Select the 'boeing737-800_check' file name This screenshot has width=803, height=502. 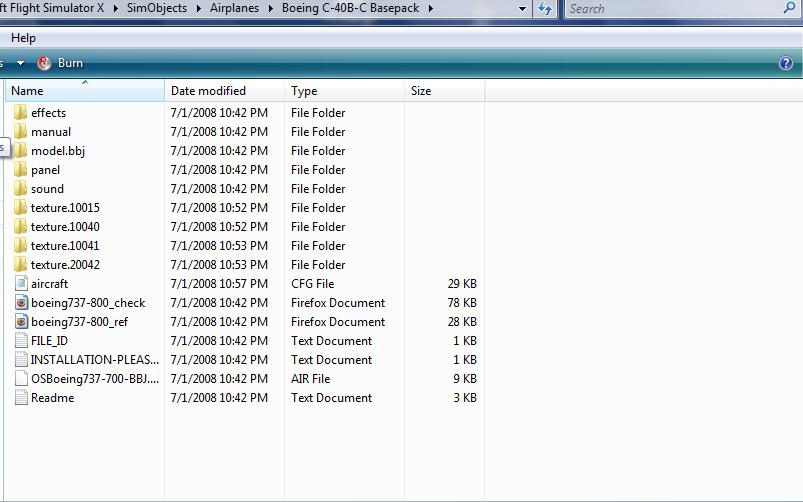88,303
